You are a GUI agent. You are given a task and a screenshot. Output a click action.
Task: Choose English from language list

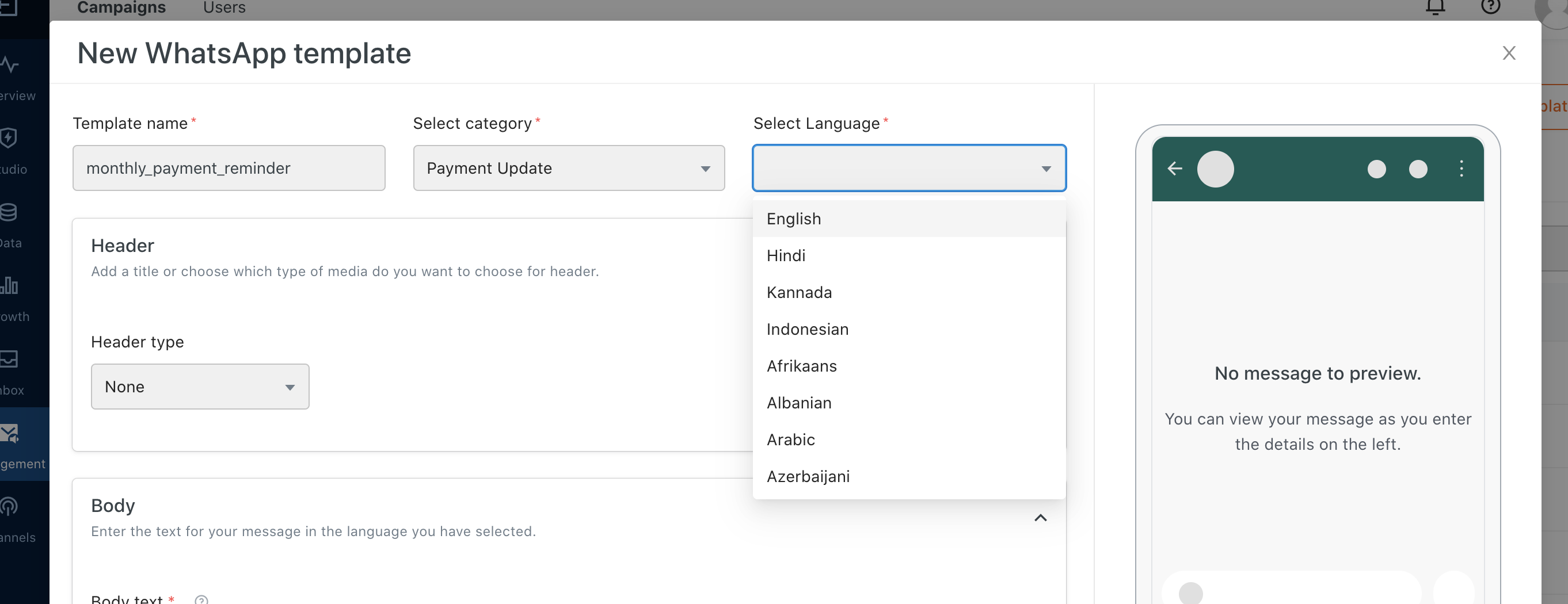[x=909, y=219]
